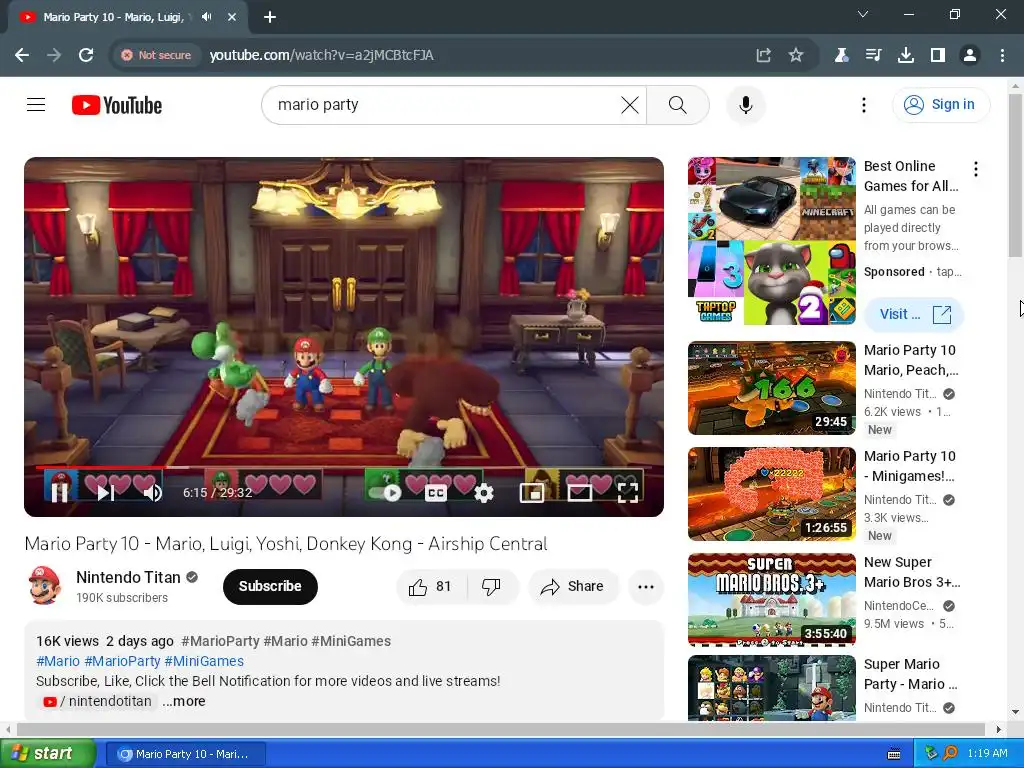This screenshot has width=1024, height=768.
Task: Open video settings gear
Action: (x=483, y=493)
